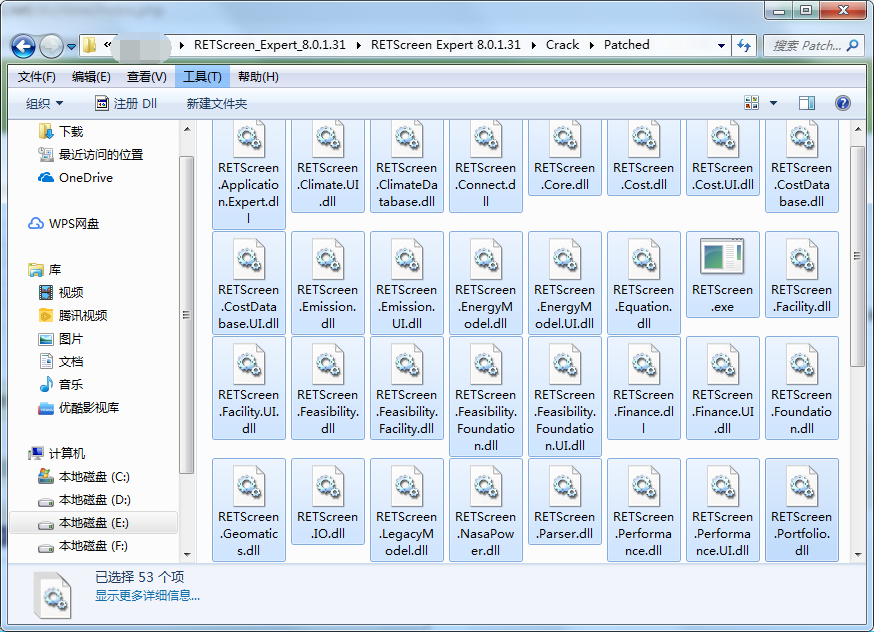Open recent locations history dropdown
Viewport: 874px width, 632px height.
click(x=71, y=47)
